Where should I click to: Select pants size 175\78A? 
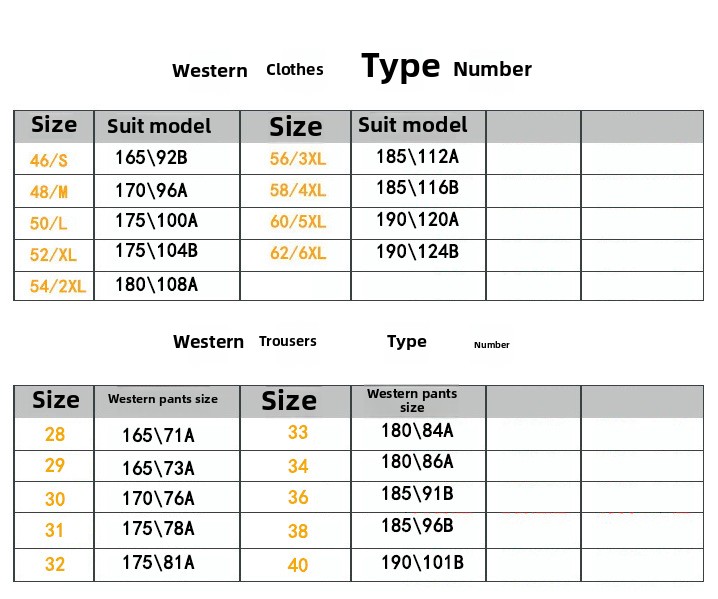158,529
